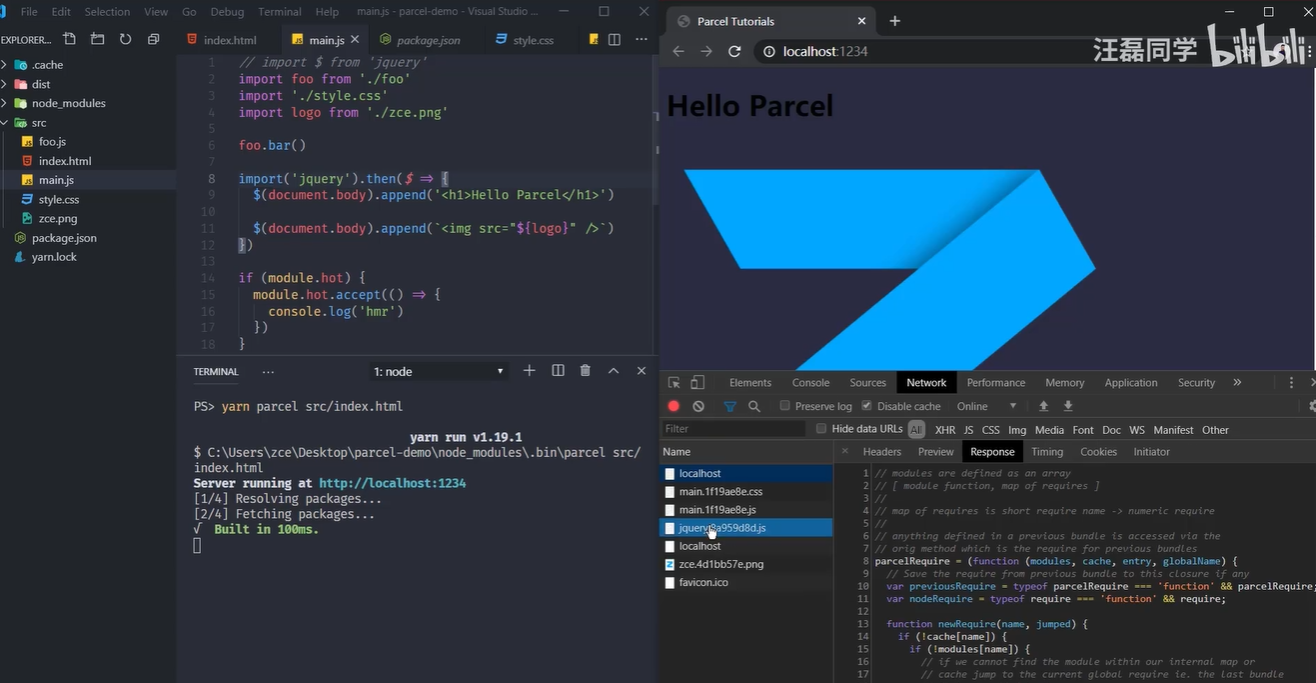
Task: Open the package.json editor tab
Action: click(x=428, y=40)
